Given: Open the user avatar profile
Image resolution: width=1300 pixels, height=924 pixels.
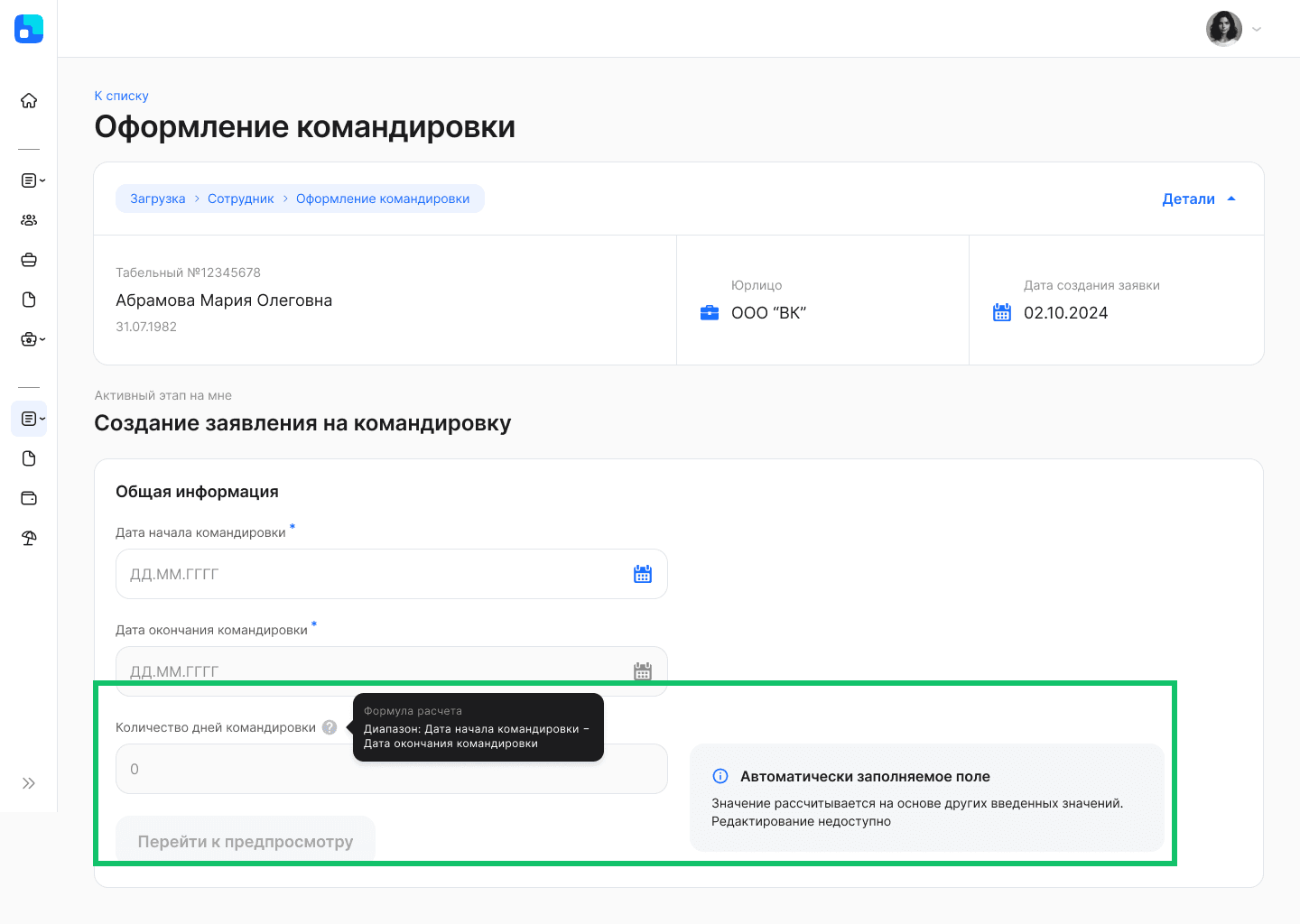Looking at the screenshot, I should pos(1224,29).
